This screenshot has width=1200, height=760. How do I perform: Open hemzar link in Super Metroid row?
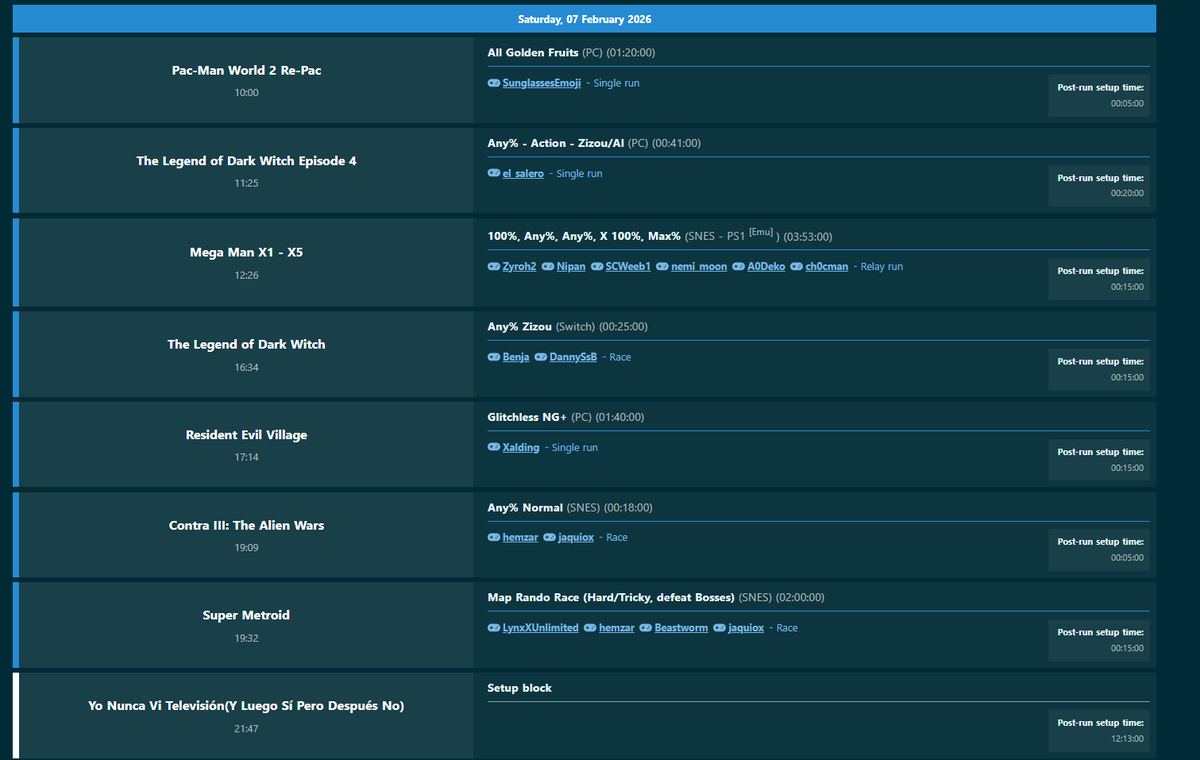[617, 628]
